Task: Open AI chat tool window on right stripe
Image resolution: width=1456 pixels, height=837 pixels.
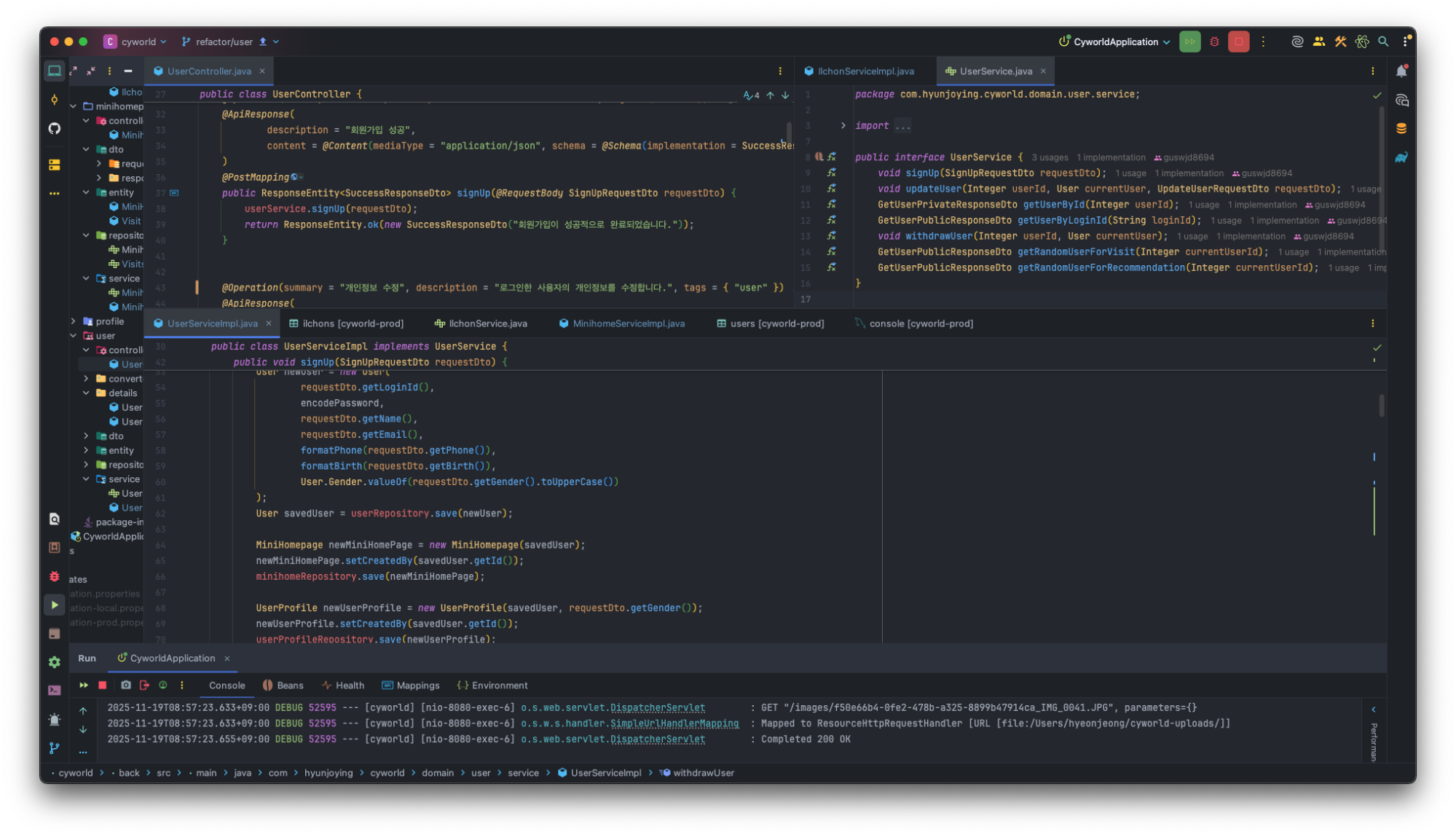Action: point(1401,100)
